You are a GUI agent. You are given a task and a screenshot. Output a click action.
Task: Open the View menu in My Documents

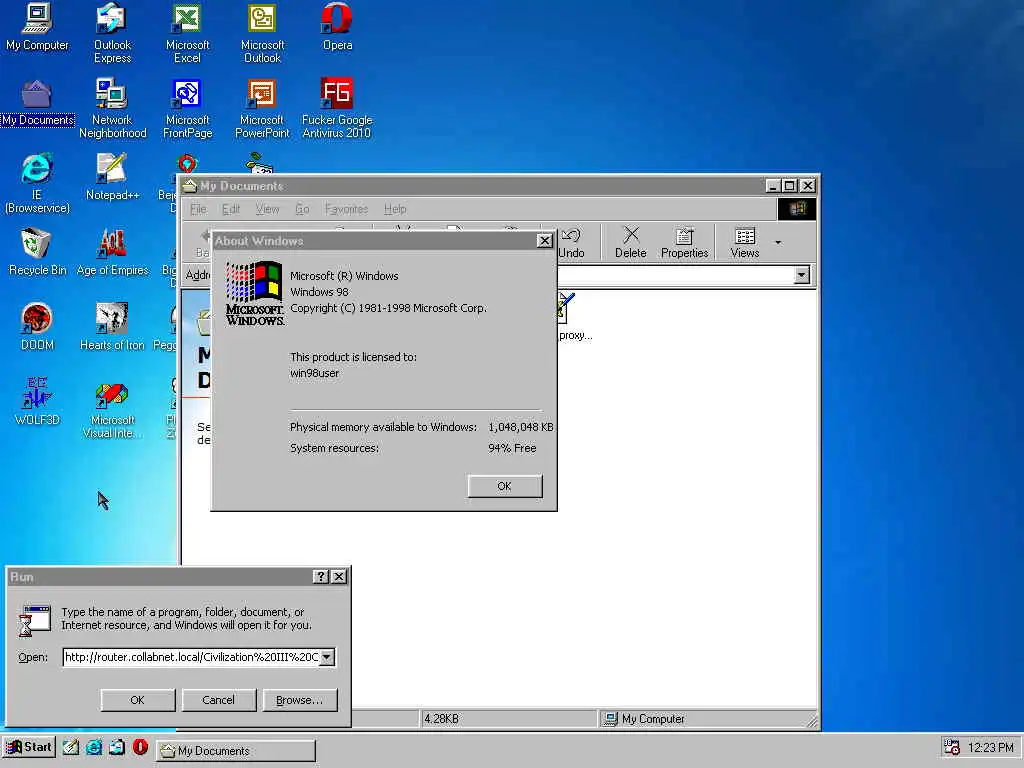(x=267, y=209)
